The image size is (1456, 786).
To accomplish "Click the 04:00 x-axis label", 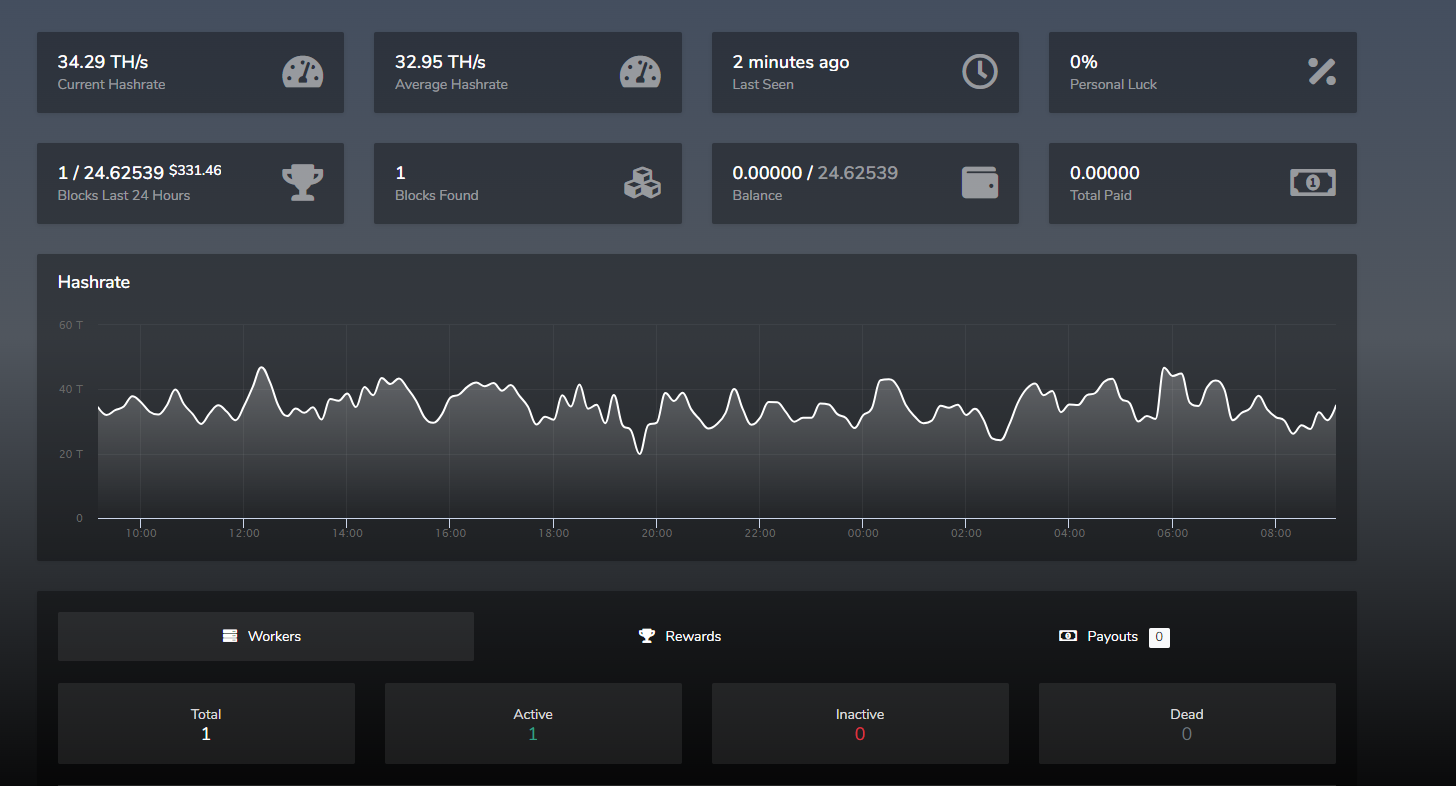I will [x=1069, y=533].
